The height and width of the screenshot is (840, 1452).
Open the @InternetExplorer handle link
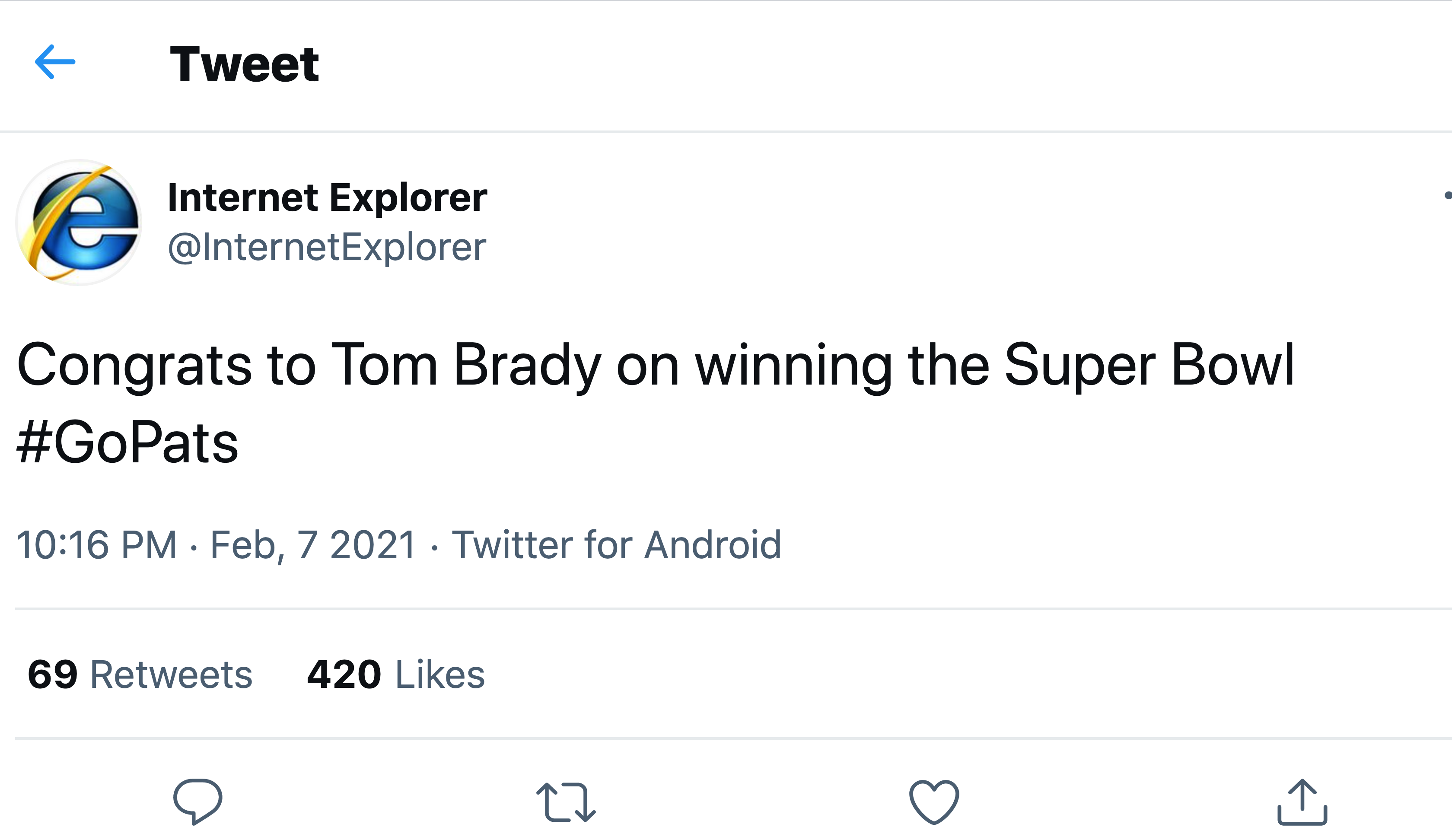327,247
